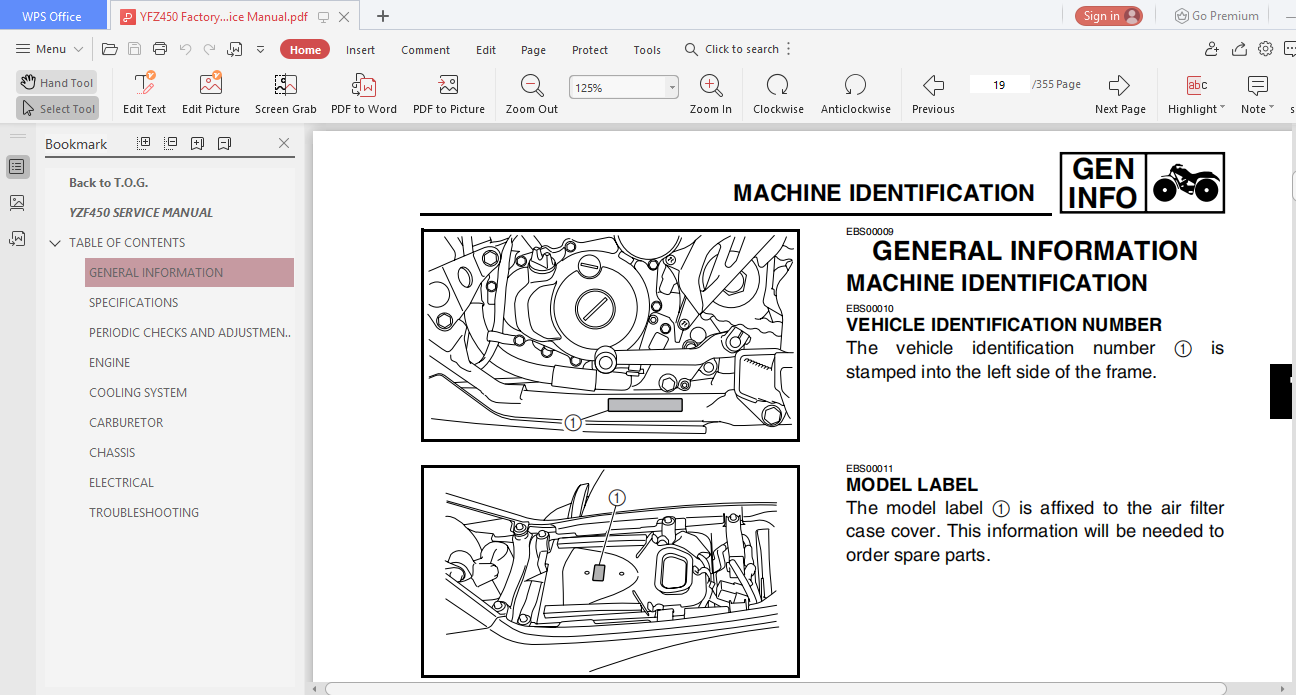Open the more options dots beside search
1296x695 pixels.
[789, 49]
